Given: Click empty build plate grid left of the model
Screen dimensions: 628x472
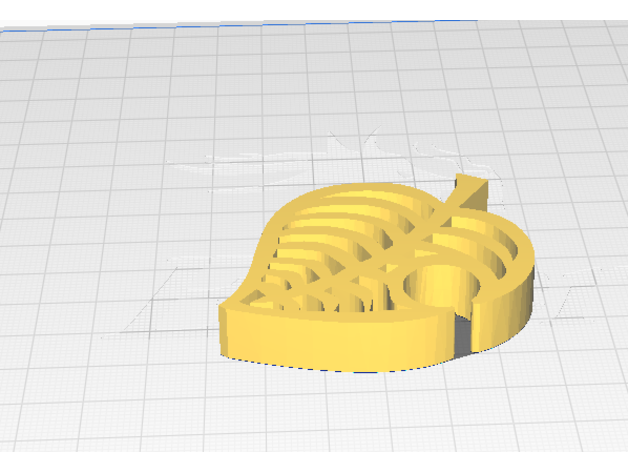Looking at the screenshot, I should 100,280.
